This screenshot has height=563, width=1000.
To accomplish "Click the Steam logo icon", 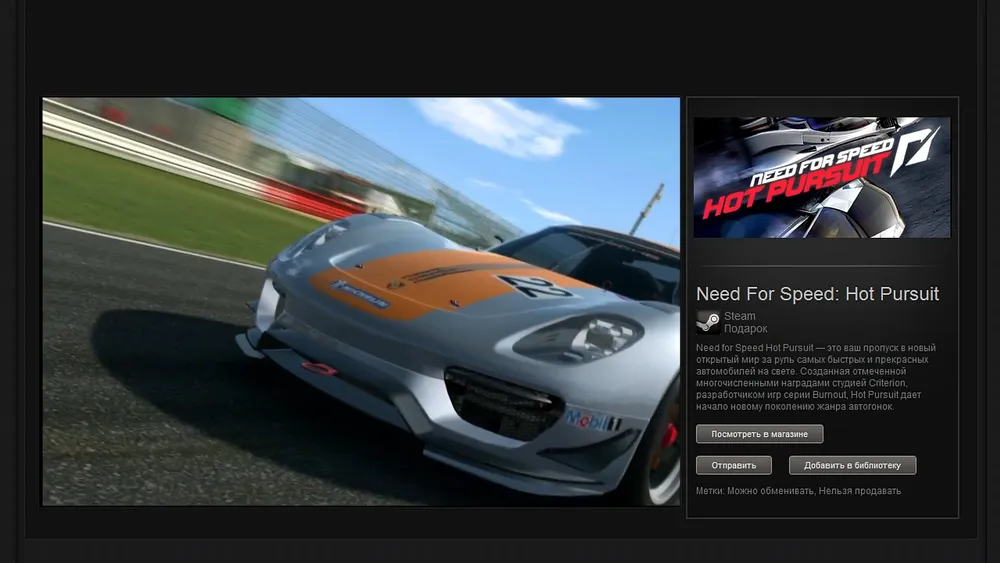I will (x=707, y=322).
